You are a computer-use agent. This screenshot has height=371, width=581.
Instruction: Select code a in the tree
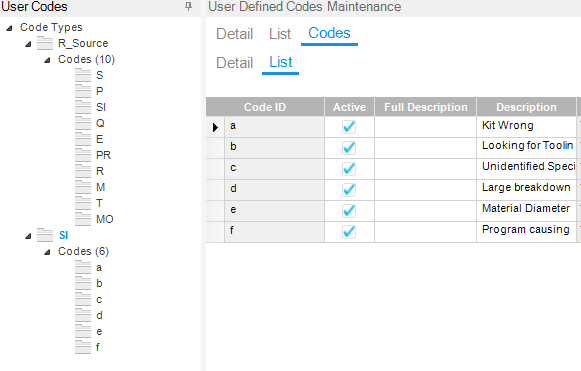[x=99, y=267]
